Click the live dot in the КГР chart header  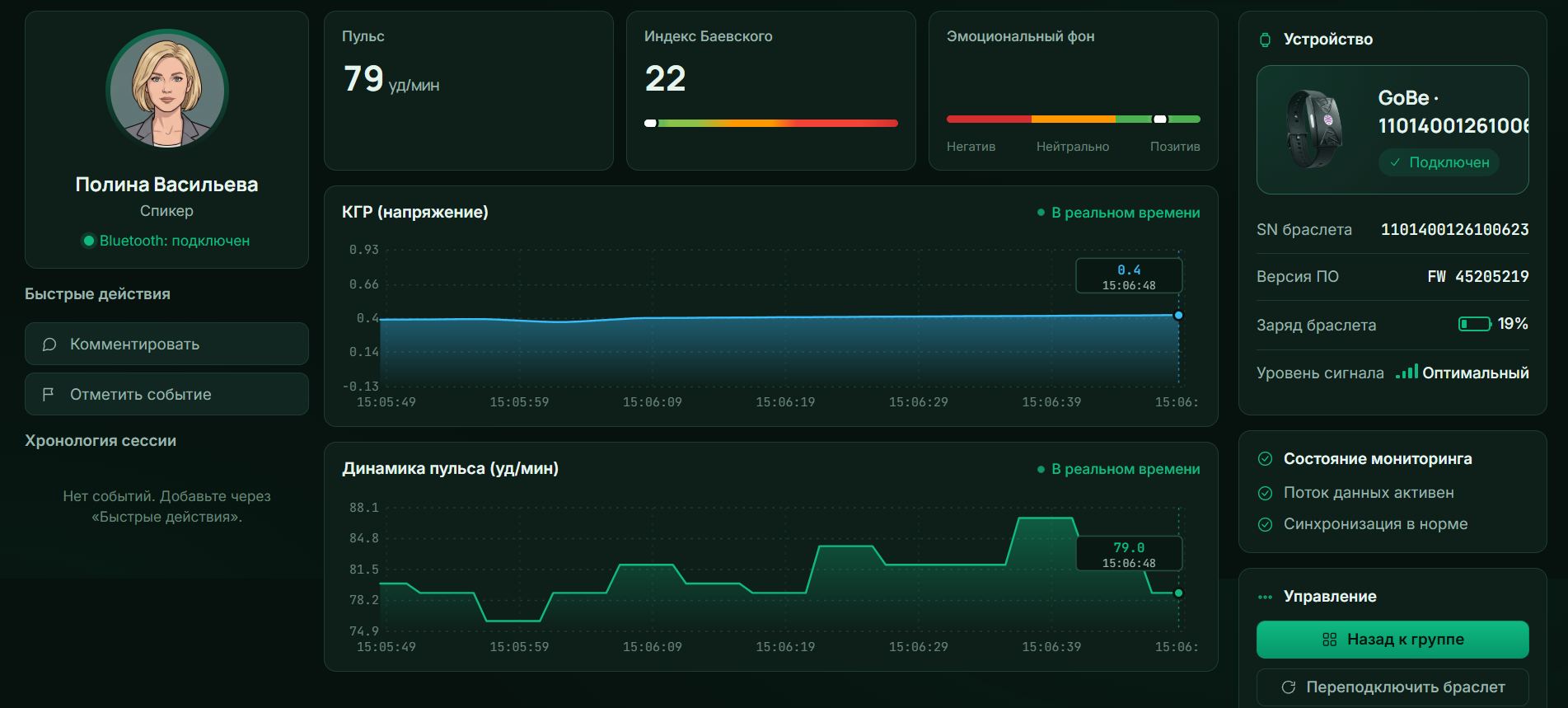[1041, 213]
